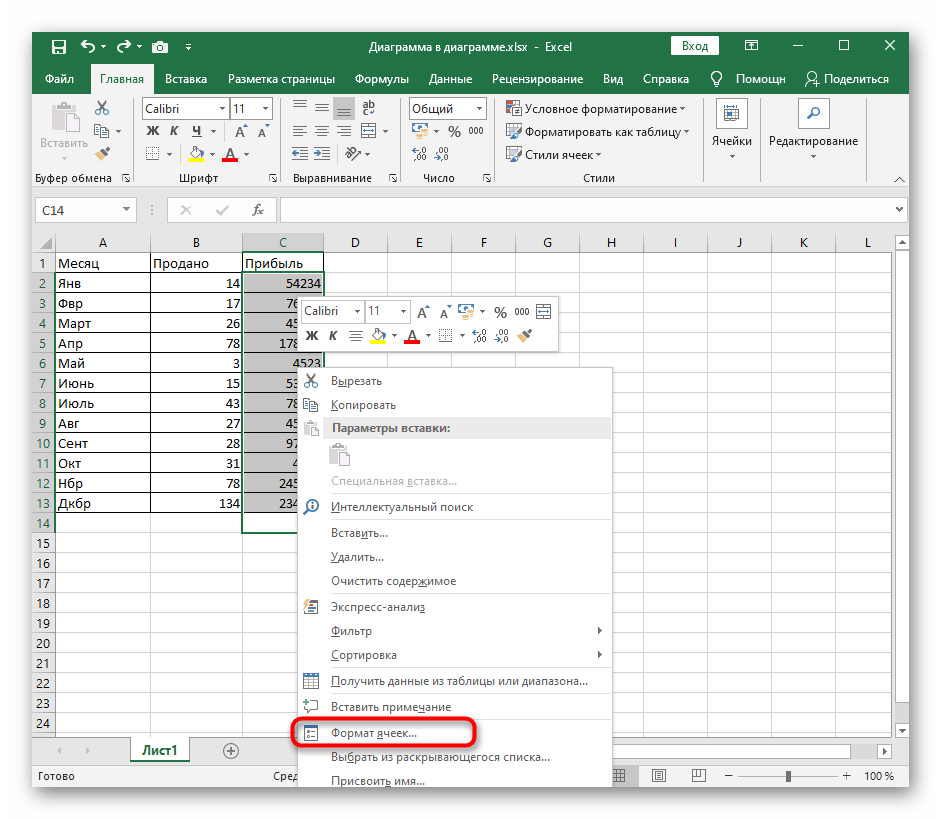
Task: Click mini toolbar merge cells icon
Action: click(543, 311)
